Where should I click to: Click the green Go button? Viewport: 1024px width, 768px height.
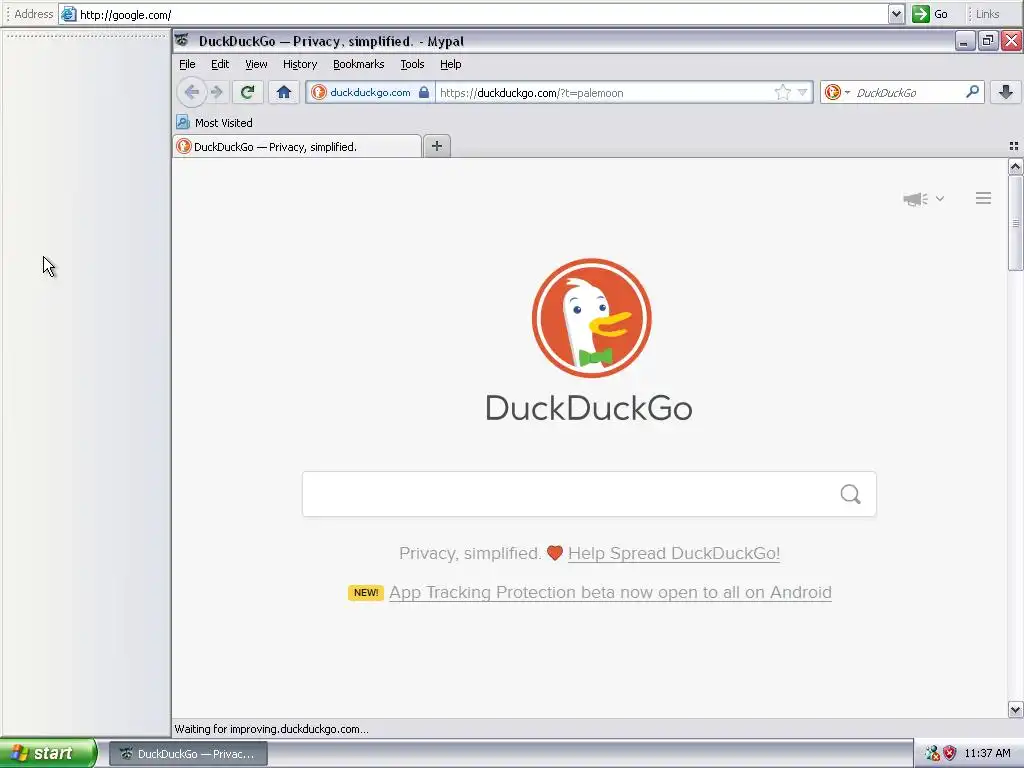930,14
